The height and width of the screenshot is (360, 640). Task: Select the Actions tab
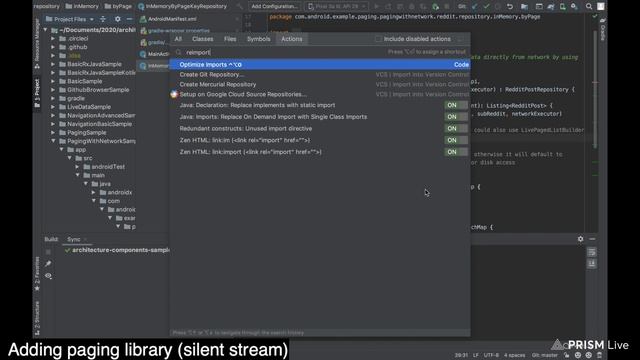tap(291, 39)
